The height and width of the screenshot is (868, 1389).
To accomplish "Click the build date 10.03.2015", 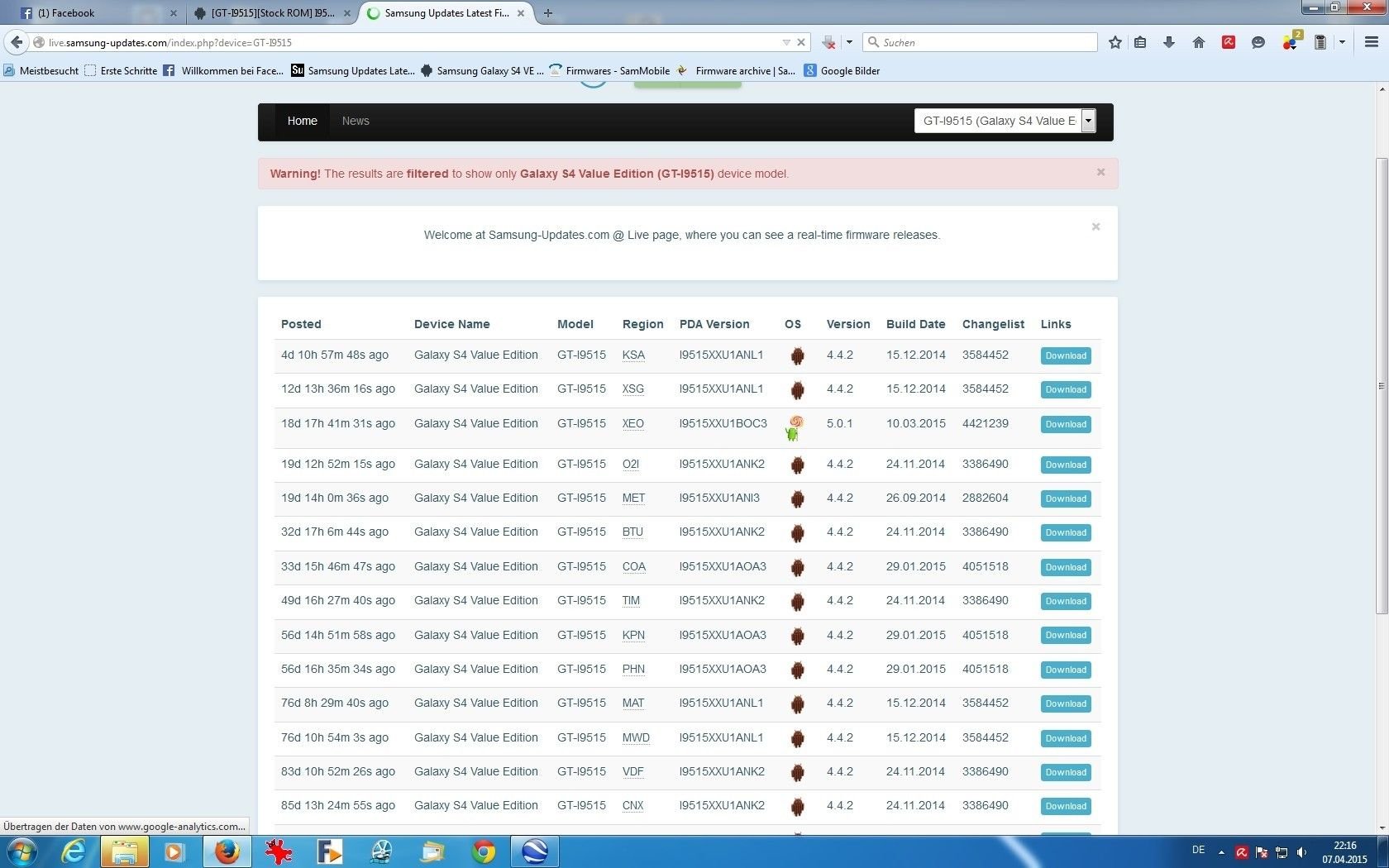I will 916,424.
